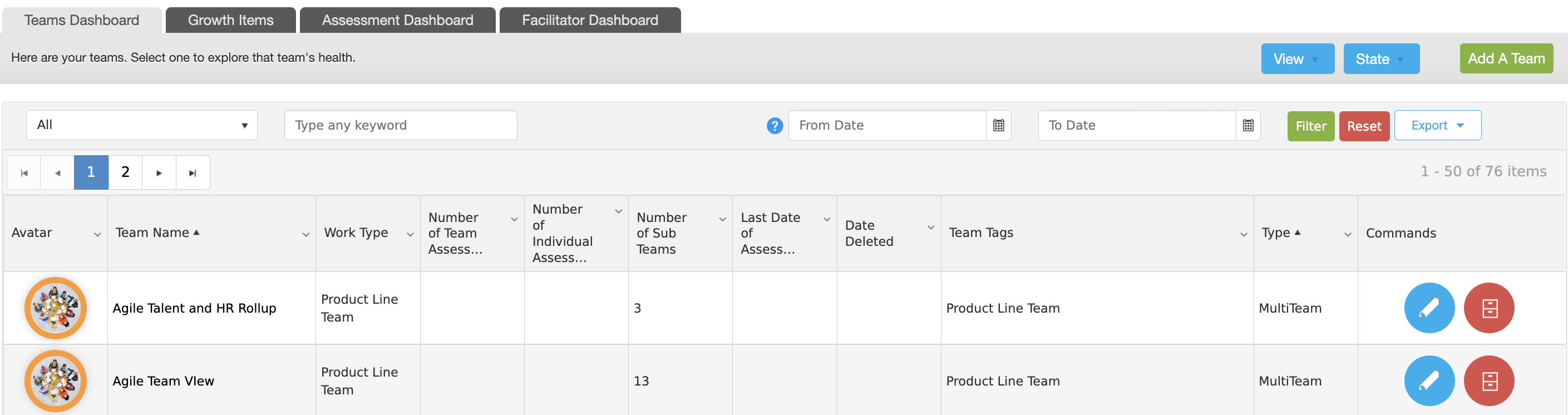The height and width of the screenshot is (415, 1568).
Task: Open the Export dropdown menu
Action: pyautogui.click(x=1437, y=125)
